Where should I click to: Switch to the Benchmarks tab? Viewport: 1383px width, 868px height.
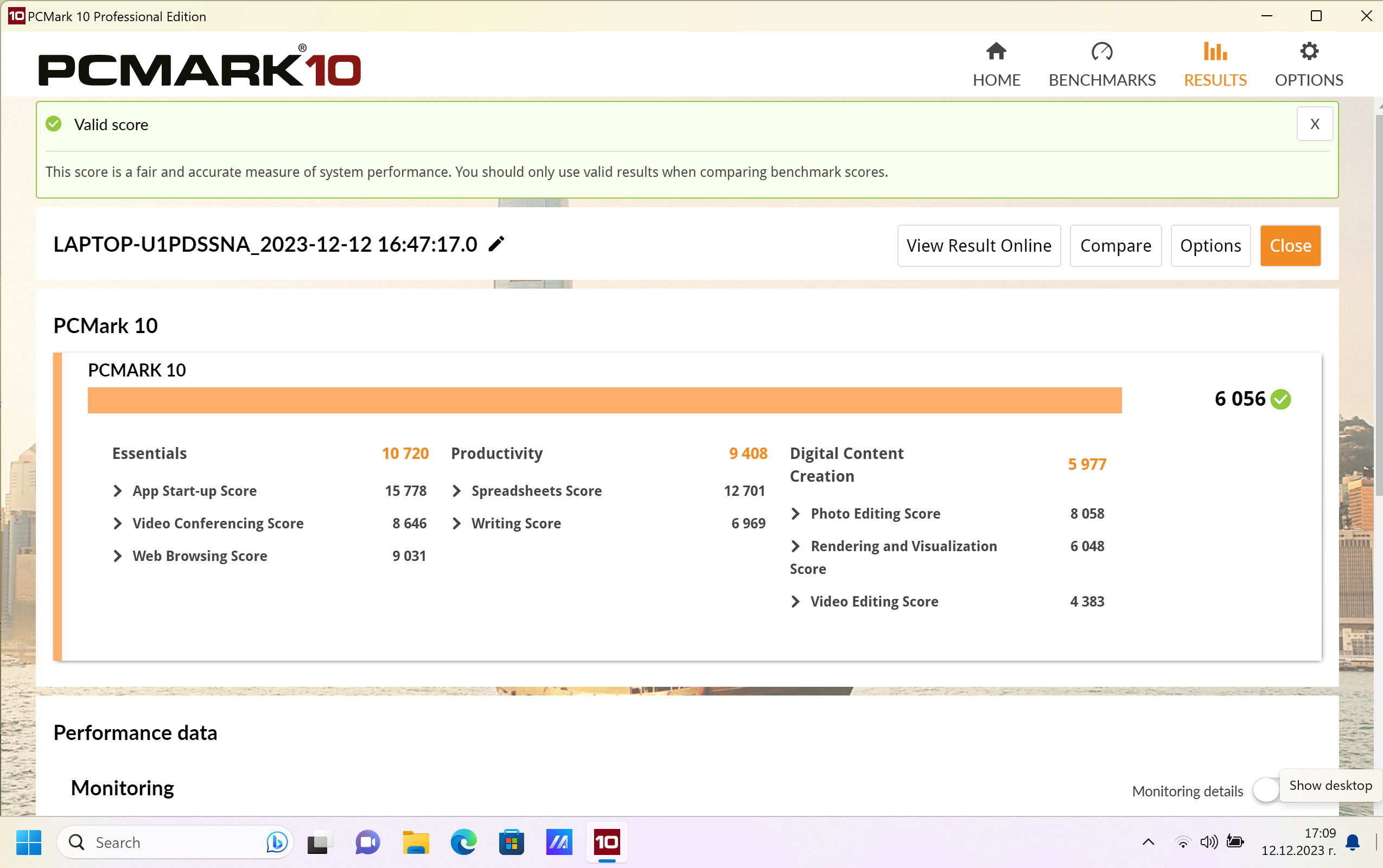[x=1102, y=65]
